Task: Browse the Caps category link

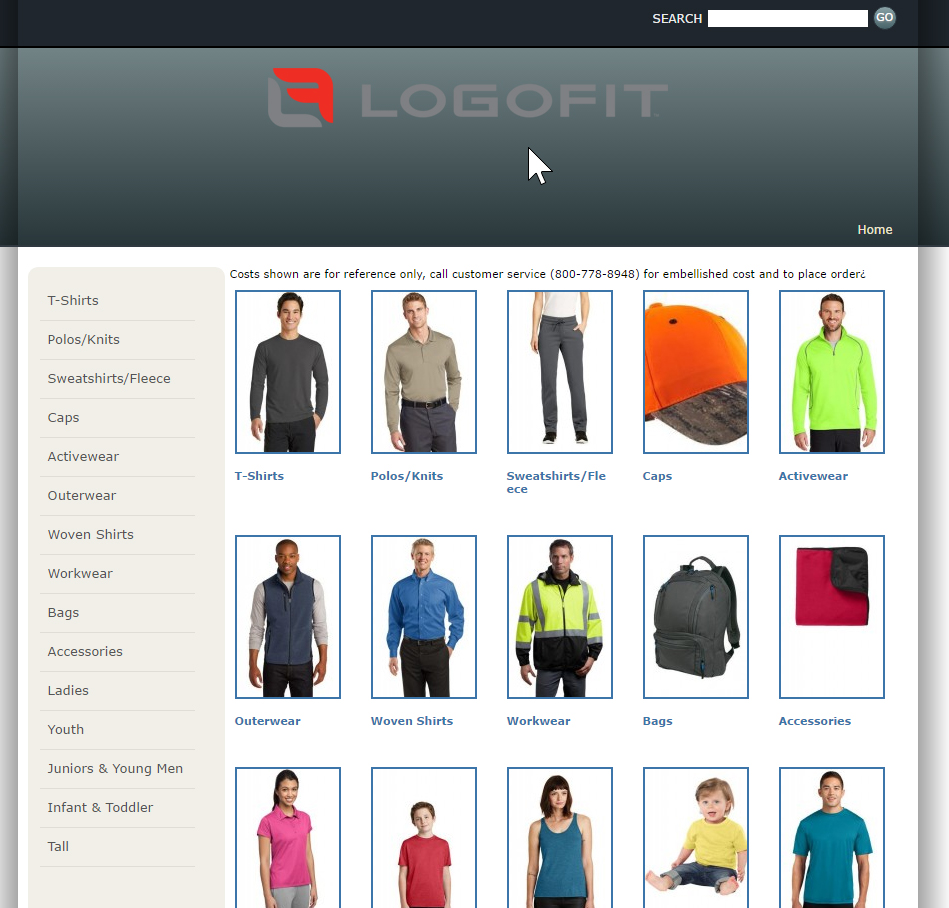Action: [63, 417]
